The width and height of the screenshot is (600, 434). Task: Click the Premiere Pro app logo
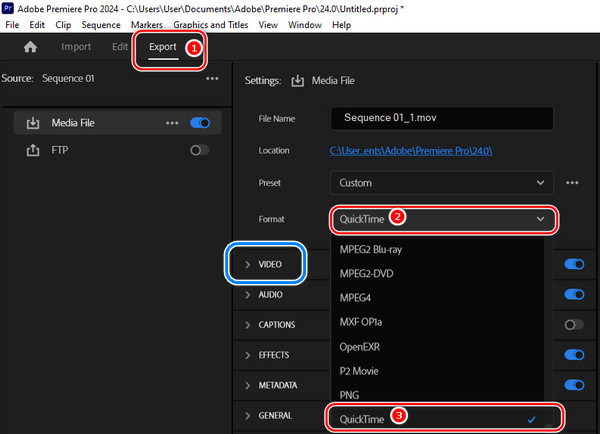pyautogui.click(x=7, y=8)
